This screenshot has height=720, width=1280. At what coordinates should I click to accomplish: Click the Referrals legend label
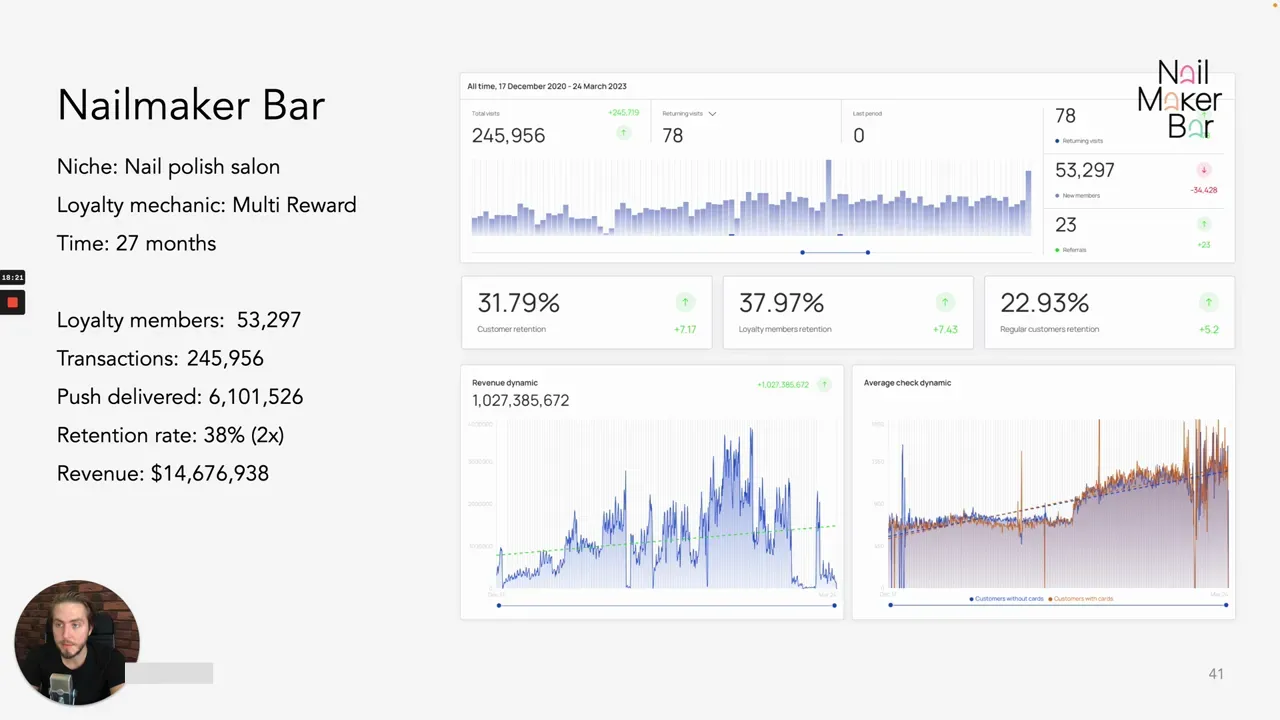pos(1071,250)
